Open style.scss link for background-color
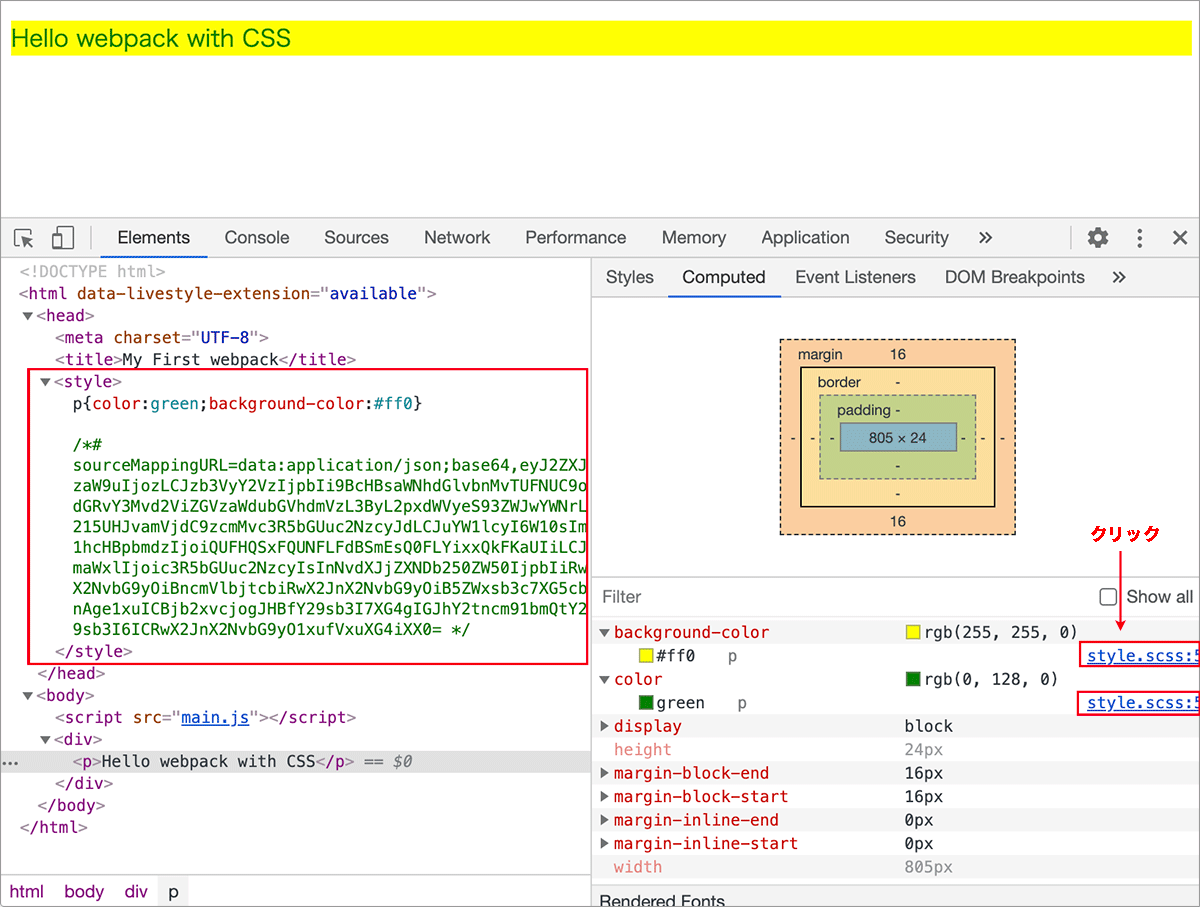 1142,656
